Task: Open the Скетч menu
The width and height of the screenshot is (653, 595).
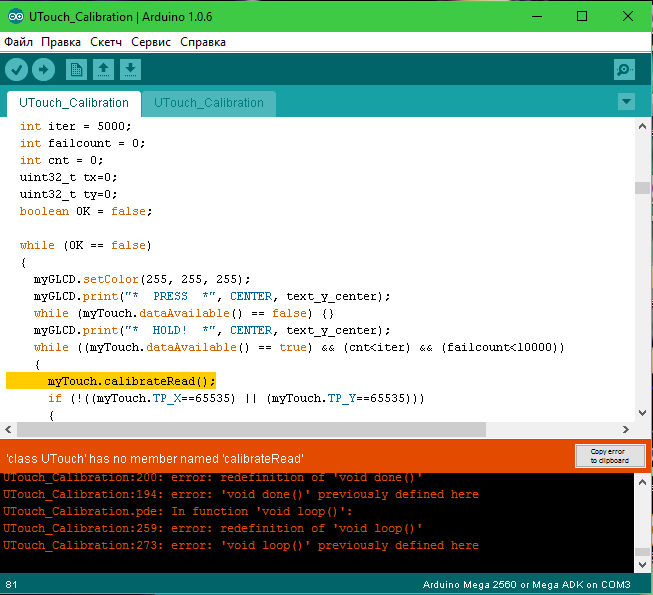Action: pos(106,42)
